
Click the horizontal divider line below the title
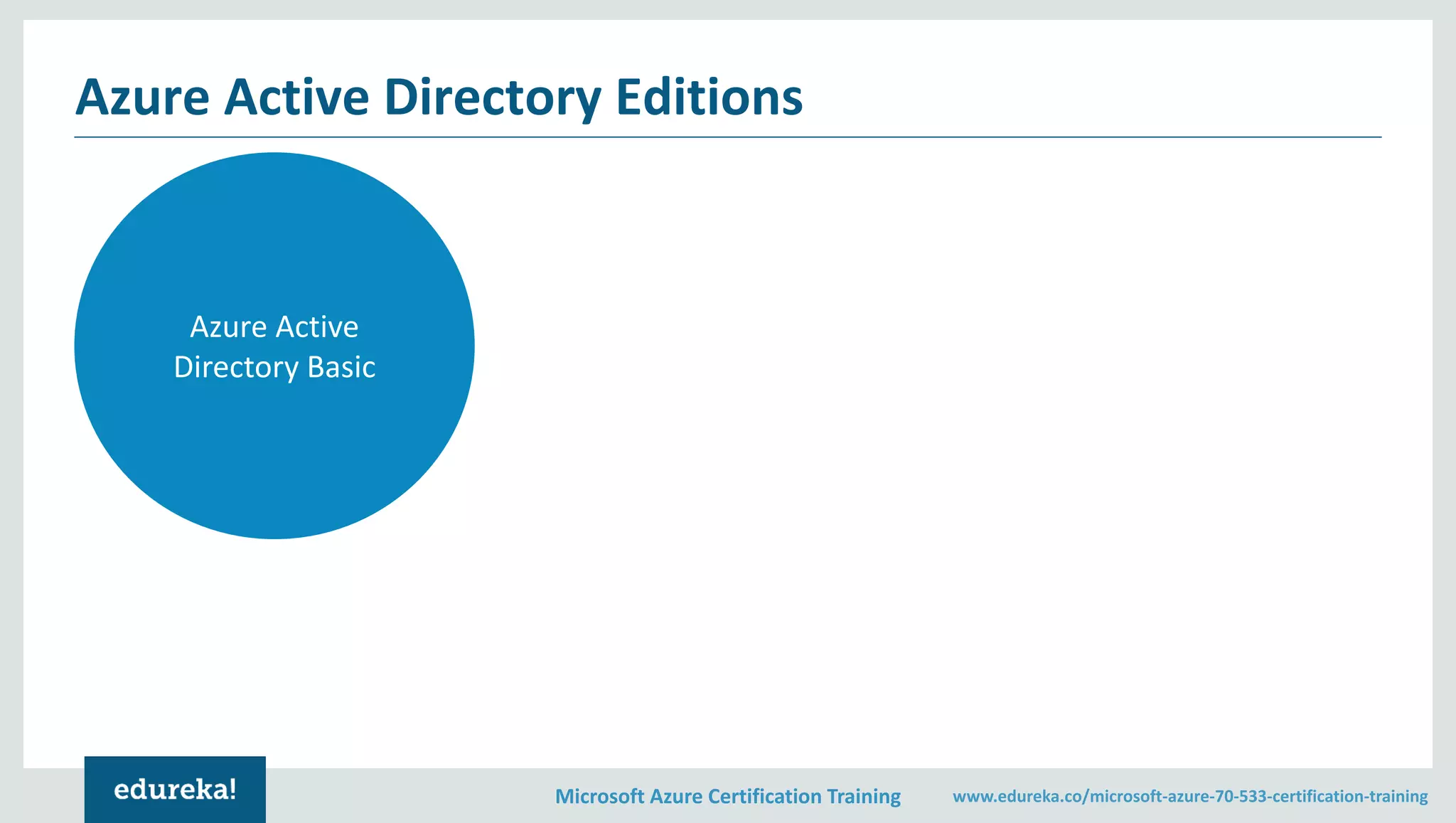(x=727, y=137)
